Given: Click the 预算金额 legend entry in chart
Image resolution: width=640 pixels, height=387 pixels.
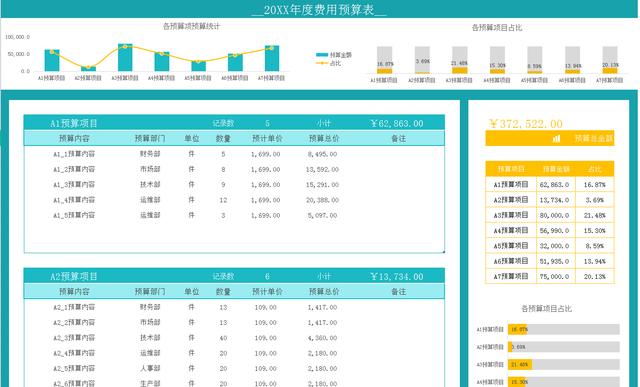Looking at the screenshot, I should [x=334, y=55].
